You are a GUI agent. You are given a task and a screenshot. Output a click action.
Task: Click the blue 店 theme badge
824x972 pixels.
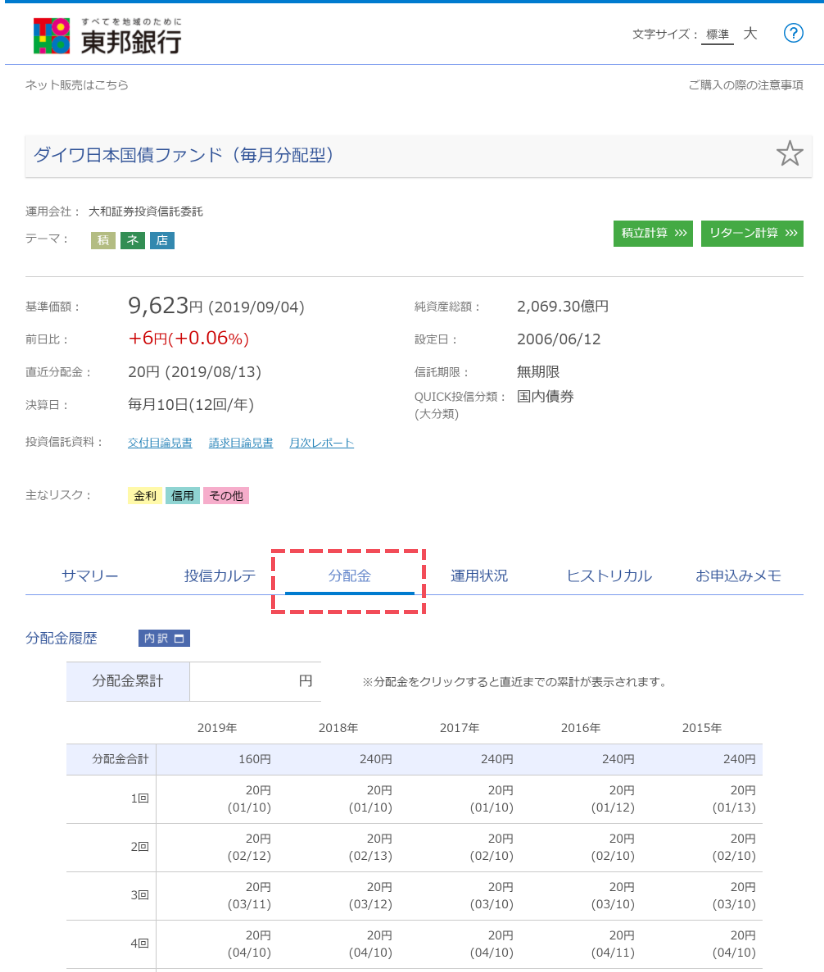point(162,241)
